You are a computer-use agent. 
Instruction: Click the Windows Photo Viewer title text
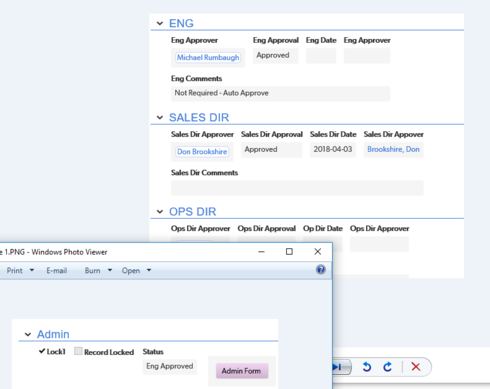(x=69, y=252)
